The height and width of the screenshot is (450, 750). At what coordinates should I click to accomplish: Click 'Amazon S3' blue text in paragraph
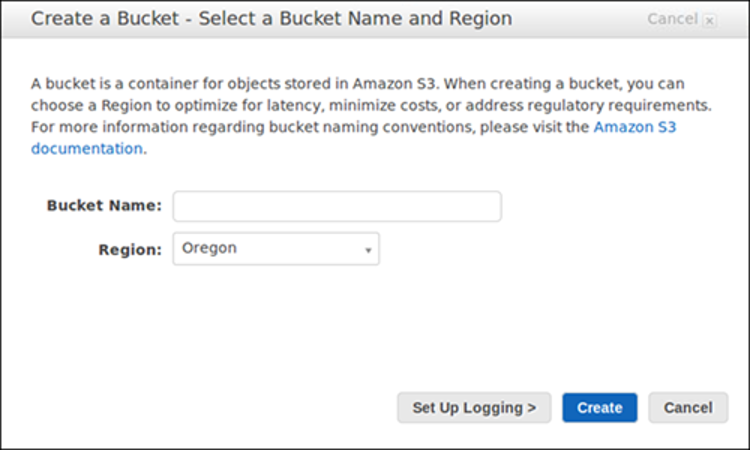[635, 127]
